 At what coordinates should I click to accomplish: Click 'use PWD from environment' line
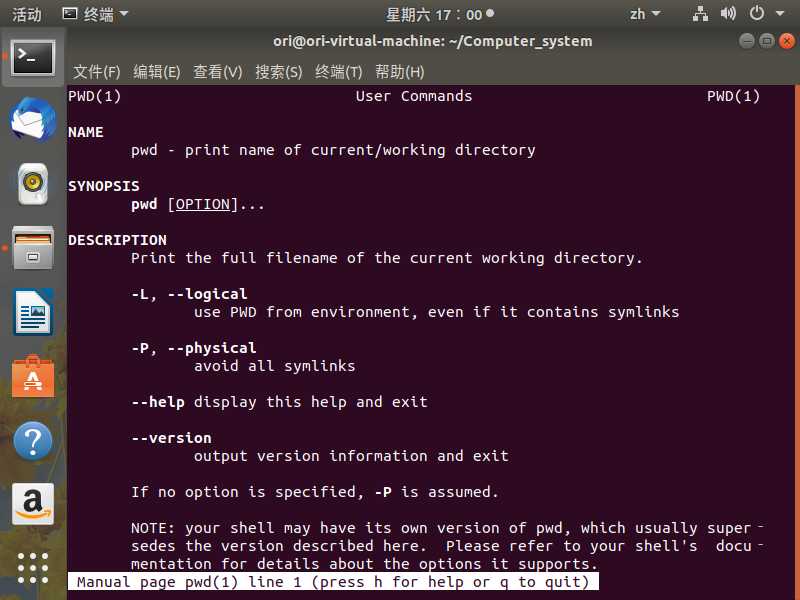coord(437,312)
